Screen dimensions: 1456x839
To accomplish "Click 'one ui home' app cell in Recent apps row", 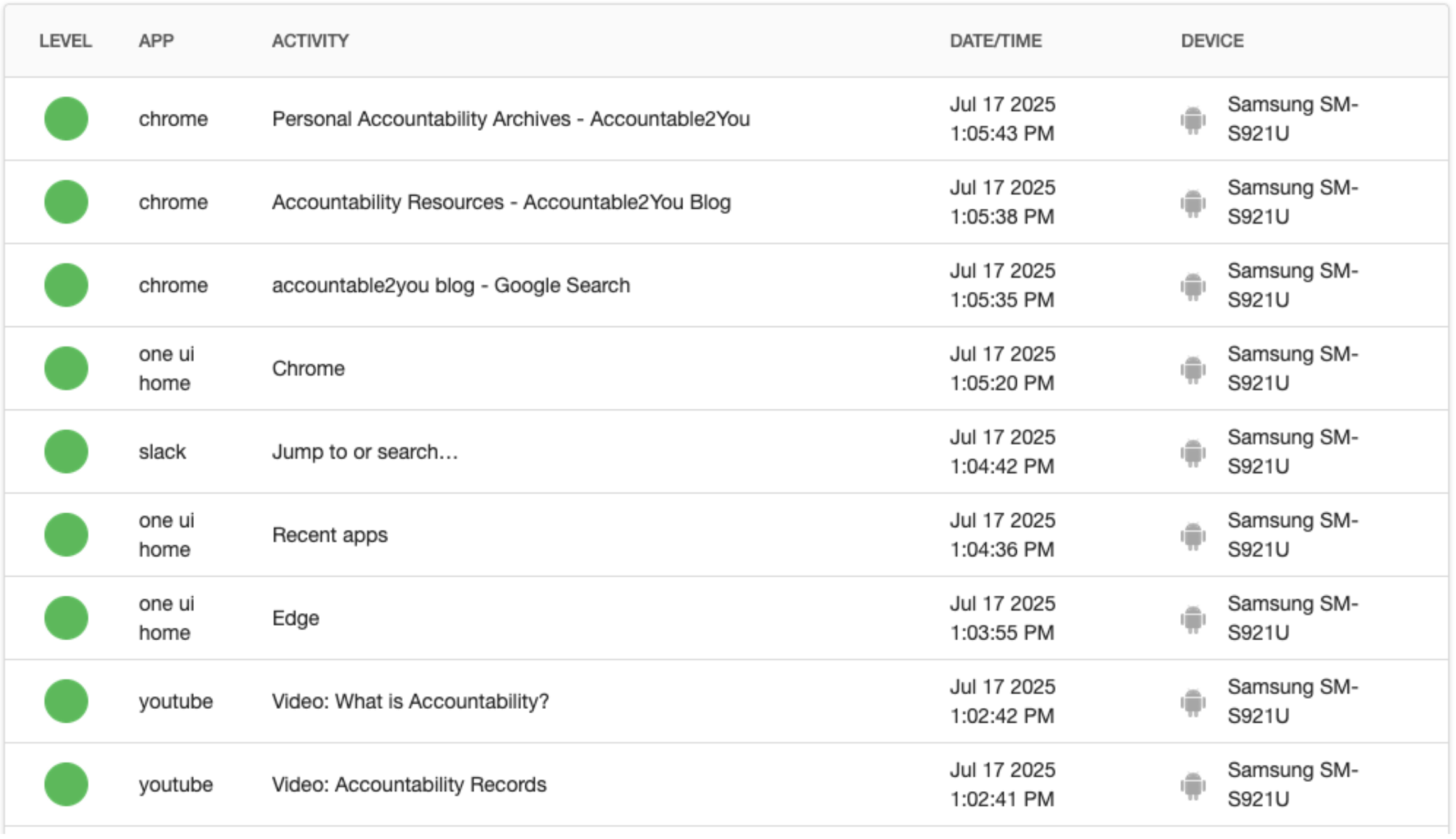I will (x=167, y=535).
